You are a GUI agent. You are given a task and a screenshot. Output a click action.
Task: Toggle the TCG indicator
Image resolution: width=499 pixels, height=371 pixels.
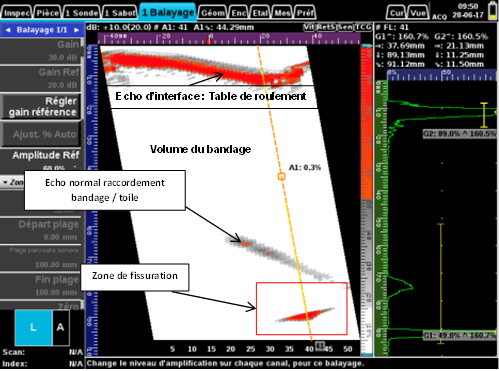(363, 27)
